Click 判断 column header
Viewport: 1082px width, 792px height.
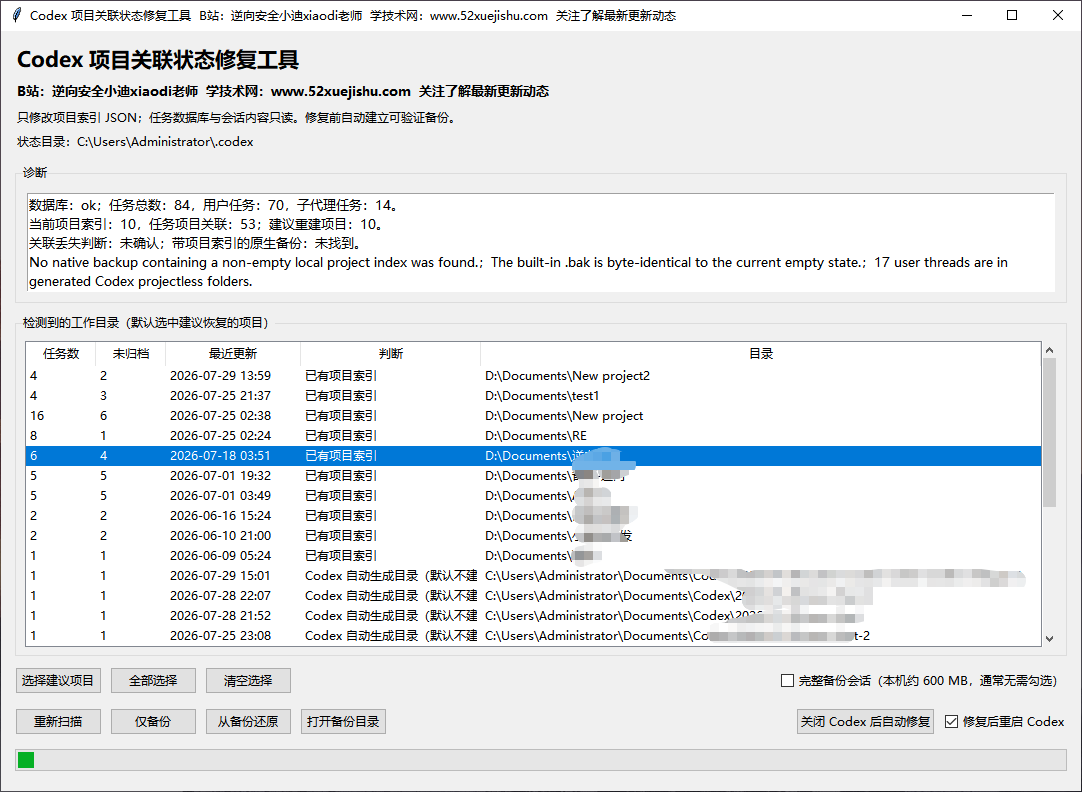pyautogui.click(x=391, y=354)
